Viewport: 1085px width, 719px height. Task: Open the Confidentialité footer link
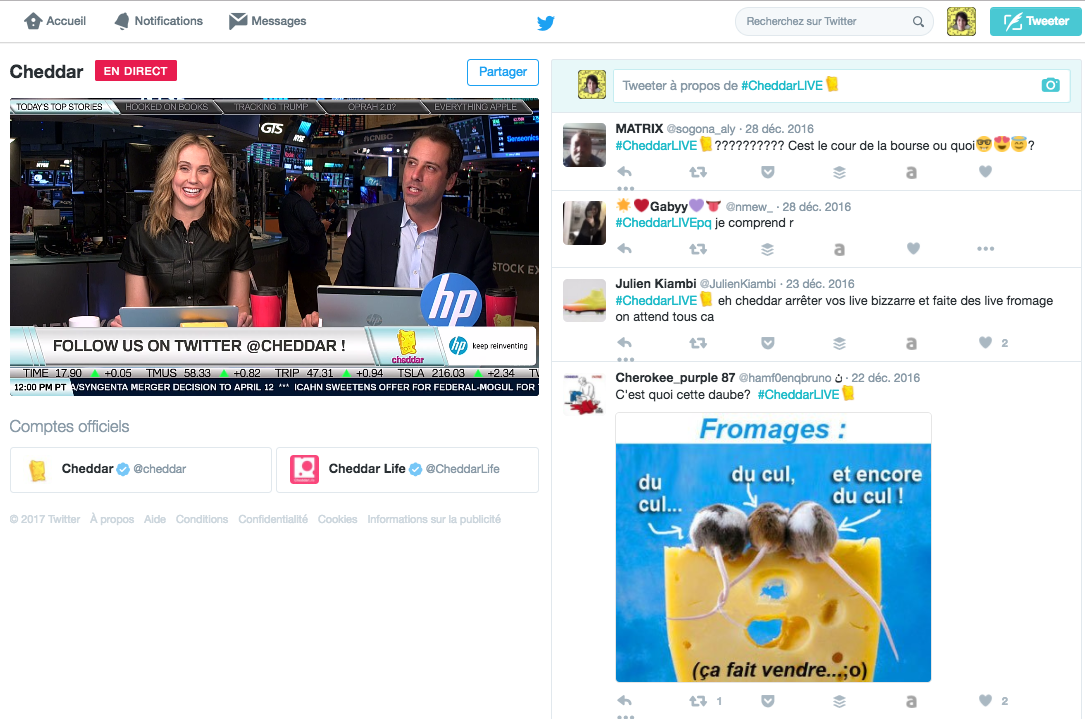(273, 519)
